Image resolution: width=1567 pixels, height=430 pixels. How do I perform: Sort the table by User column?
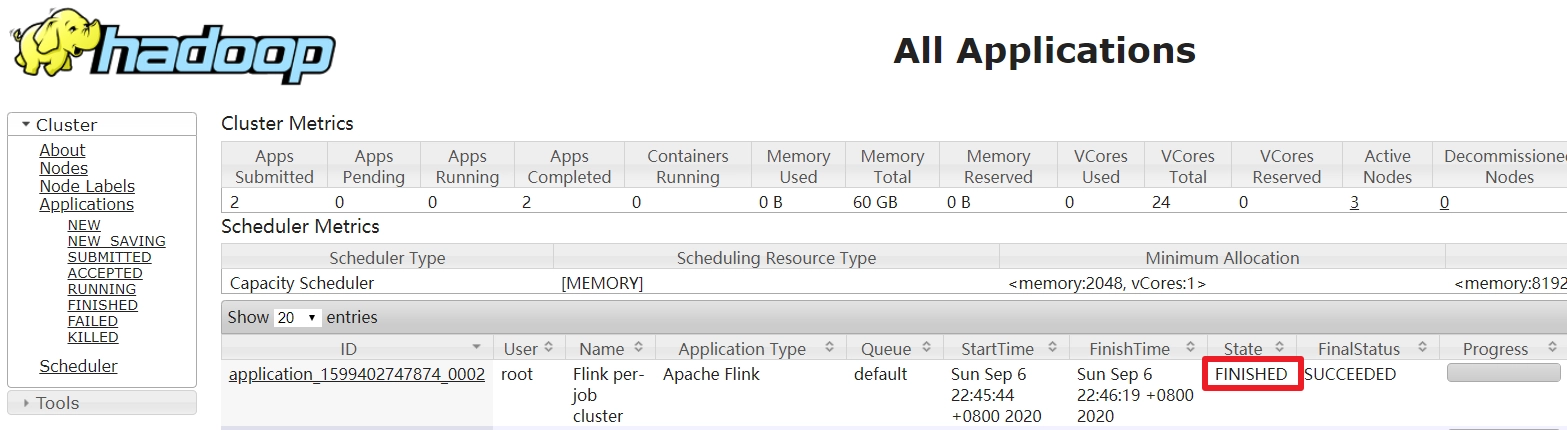click(529, 349)
